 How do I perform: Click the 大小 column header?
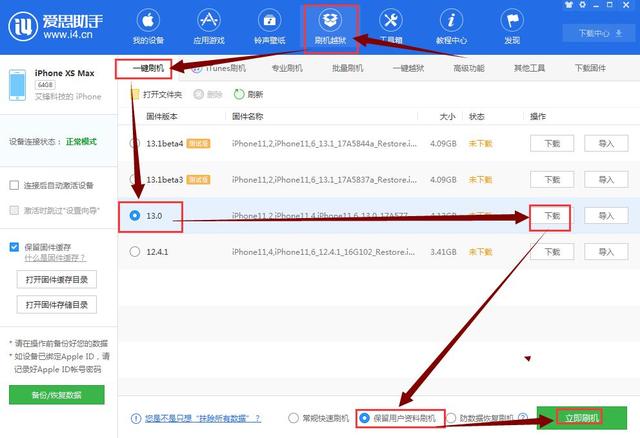(x=447, y=116)
